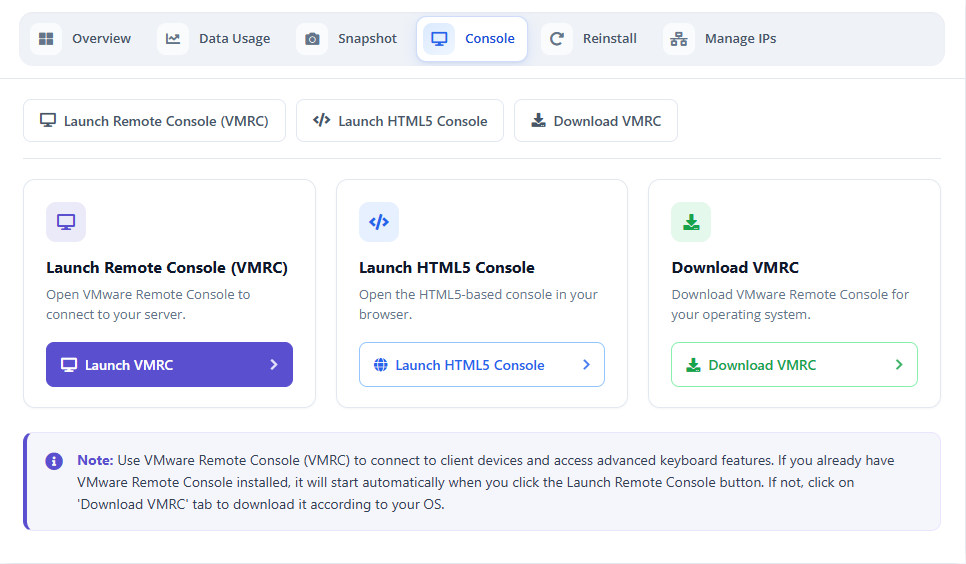Click the chevron arrow on Launch VMRC button
966x564 pixels.
(x=274, y=365)
